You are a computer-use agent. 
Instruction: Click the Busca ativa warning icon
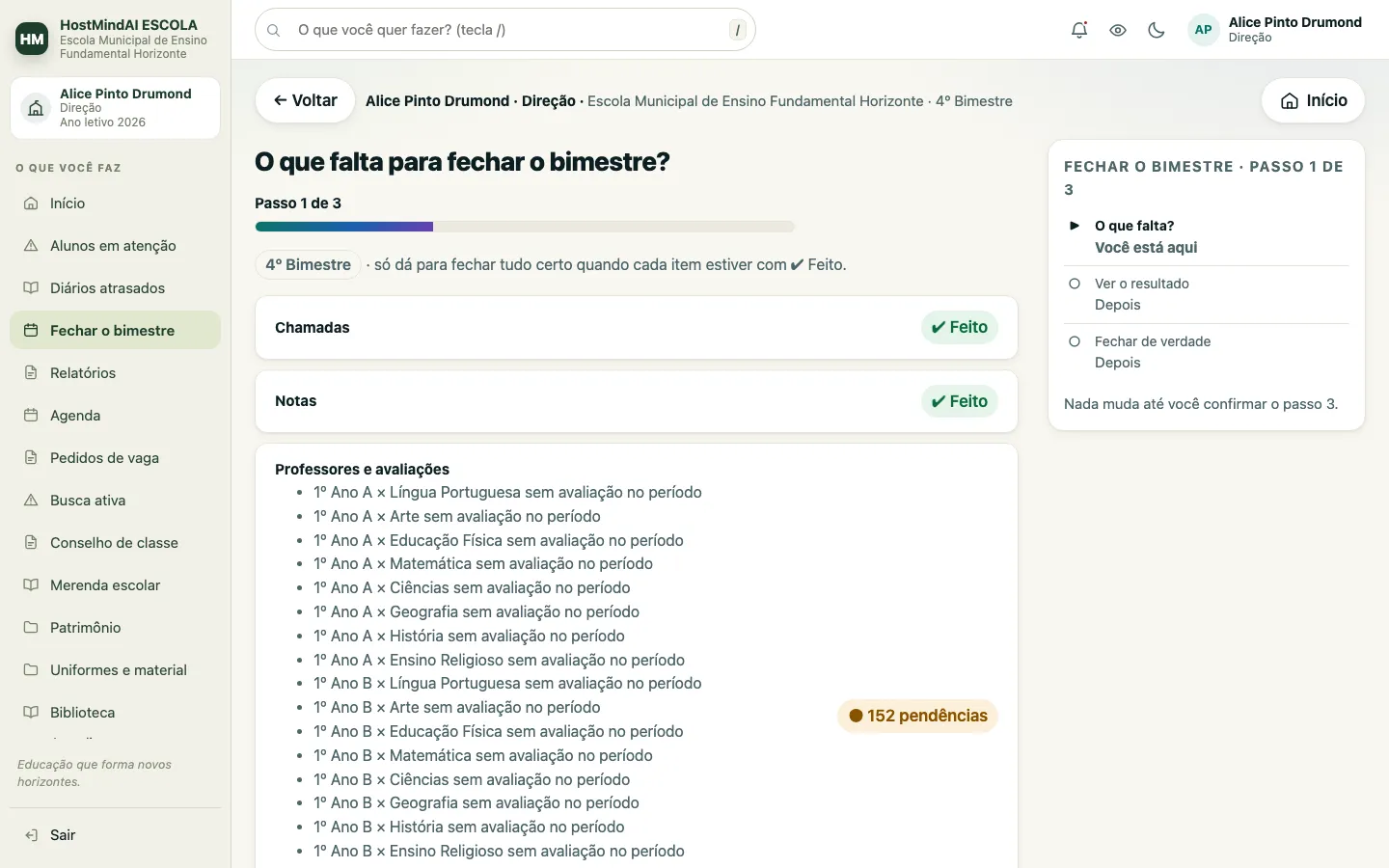pyautogui.click(x=31, y=501)
